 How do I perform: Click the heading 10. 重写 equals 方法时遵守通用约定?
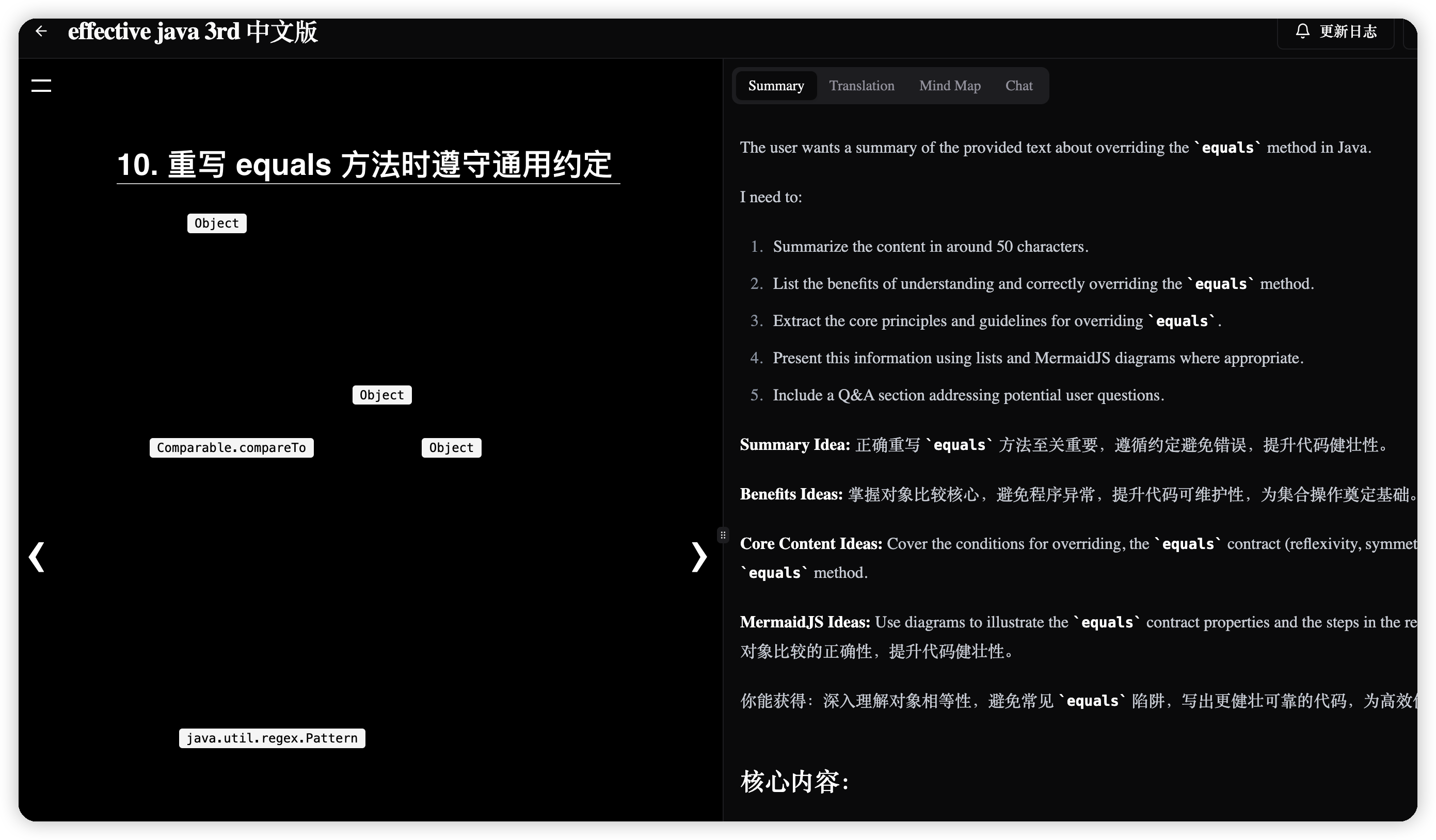coord(365,165)
